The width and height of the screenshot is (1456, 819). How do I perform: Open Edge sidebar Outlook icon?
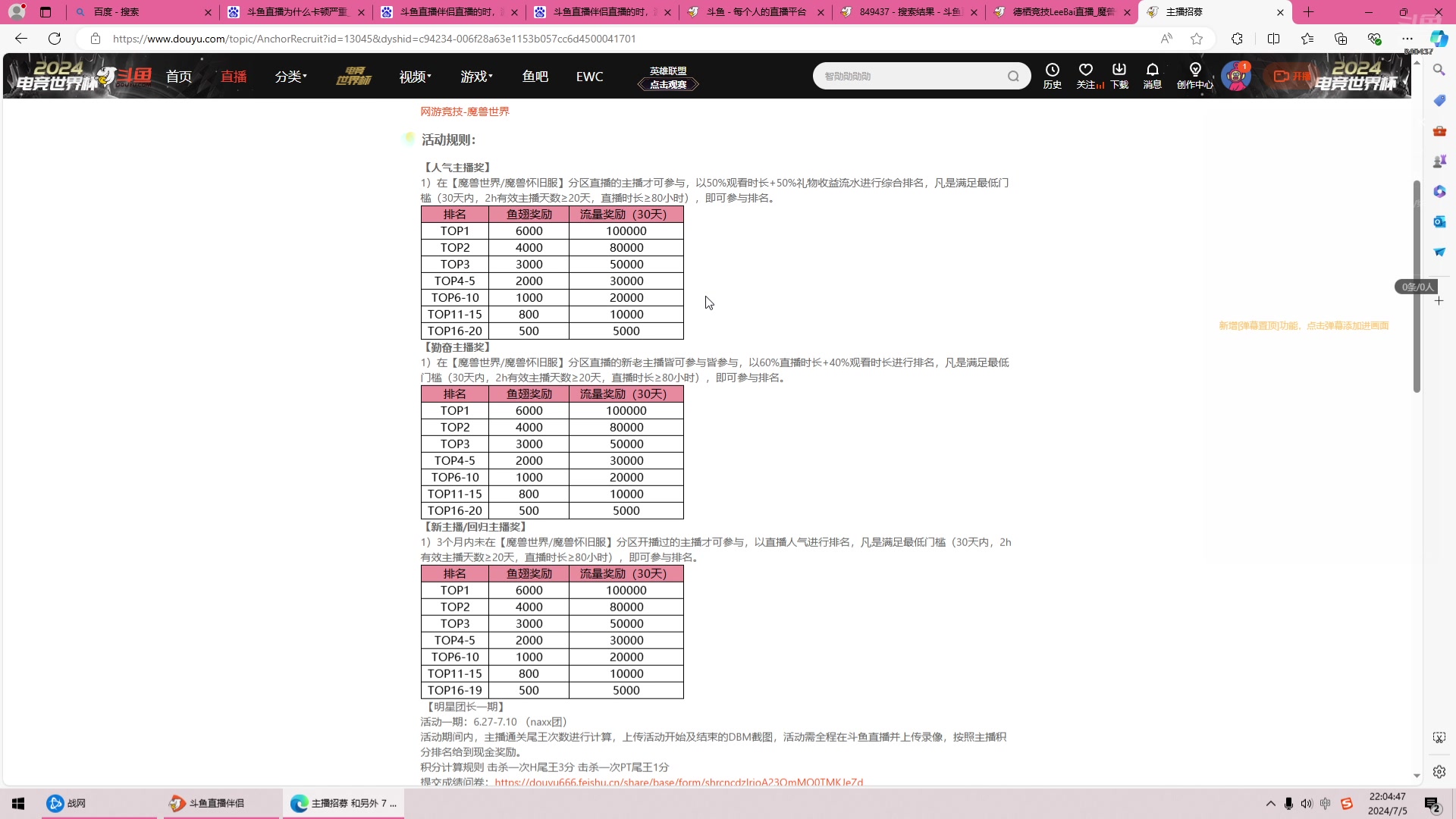1439,221
